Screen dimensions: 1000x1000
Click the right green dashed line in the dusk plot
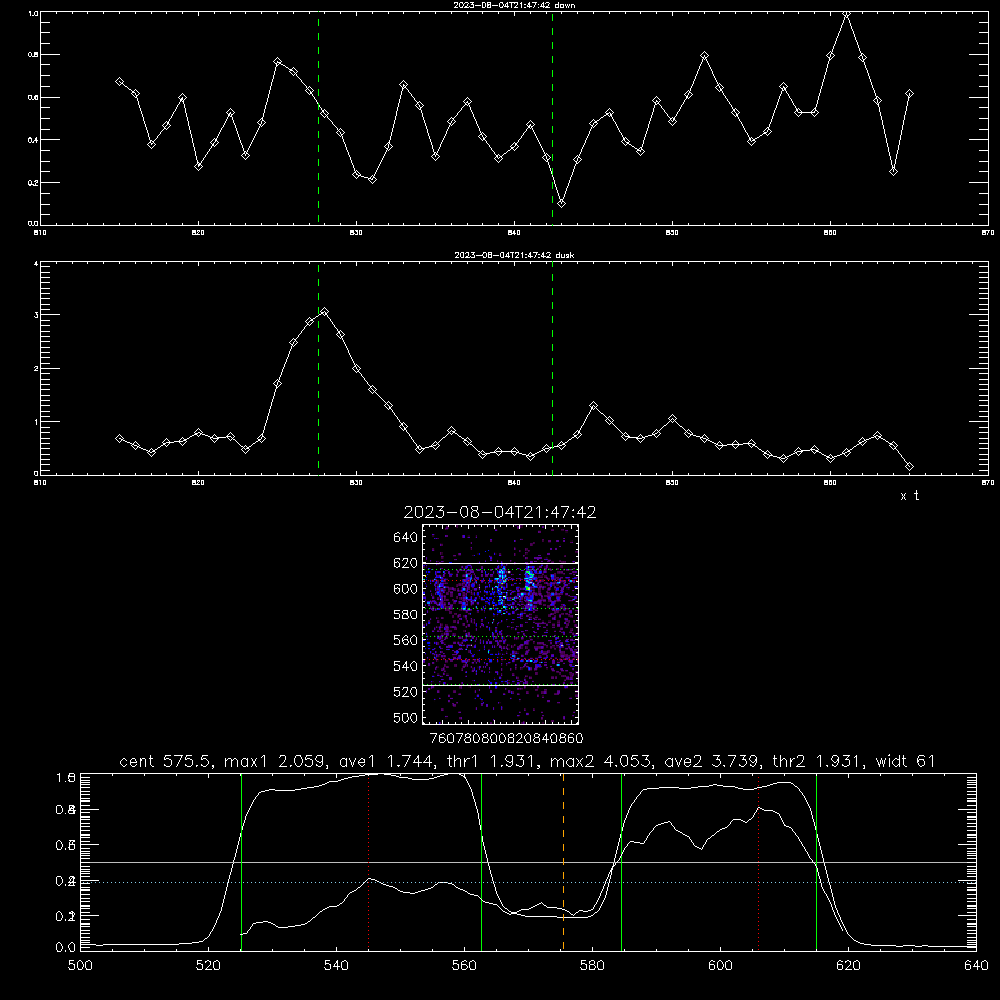[552, 369]
